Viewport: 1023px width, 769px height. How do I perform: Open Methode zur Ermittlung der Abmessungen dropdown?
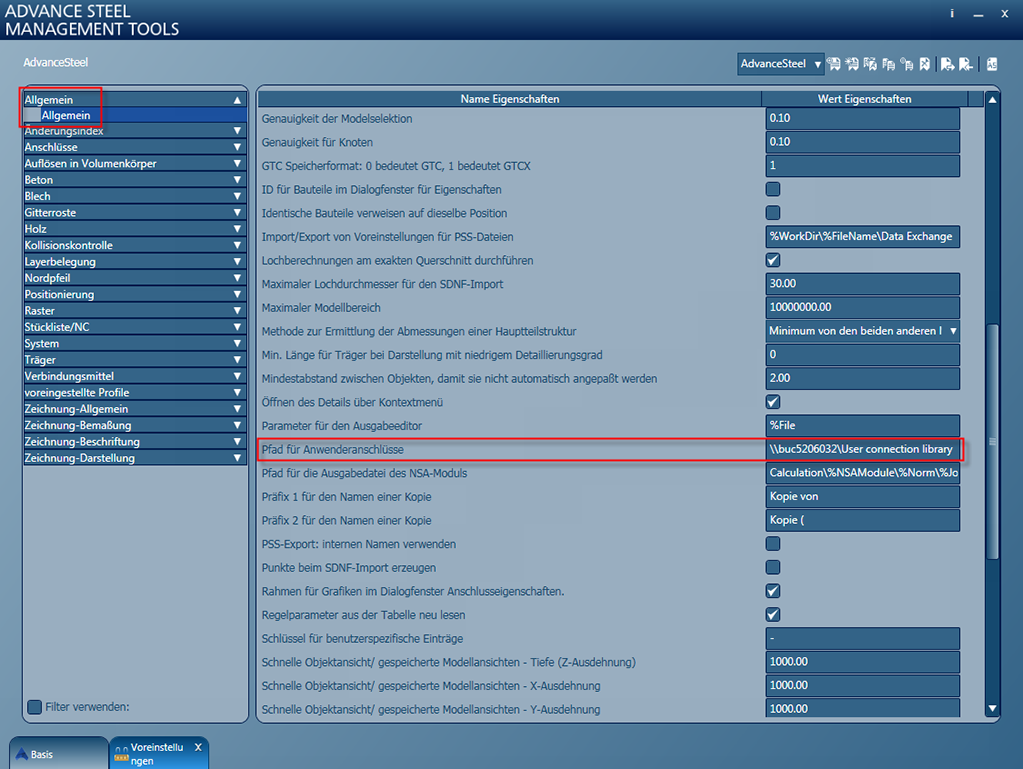pyautogui.click(x=863, y=331)
